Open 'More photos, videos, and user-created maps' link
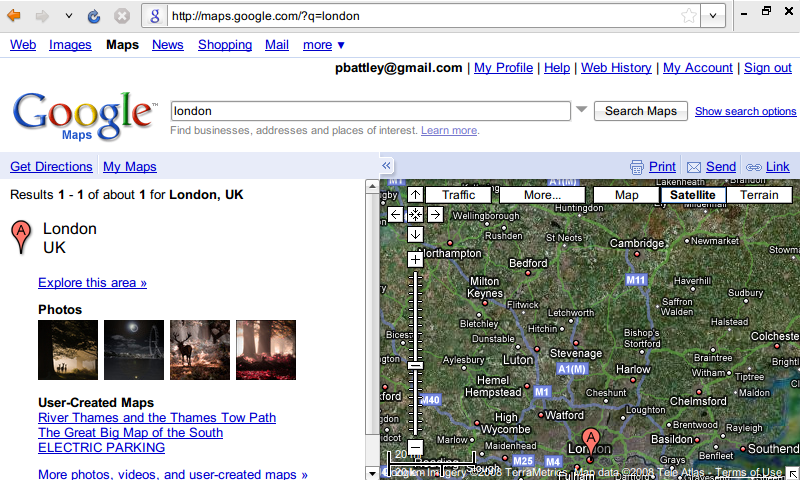This screenshot has height=480, width=800. click(172, 474)
